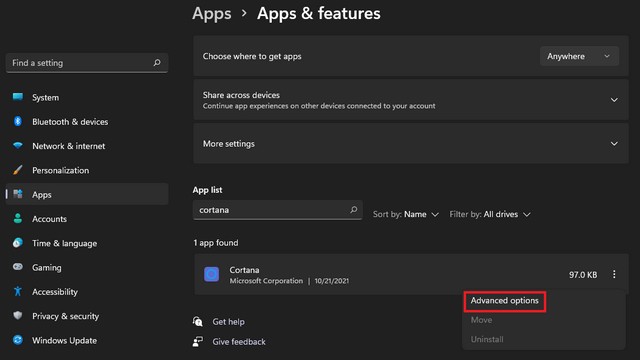The height and width of the screenshot is (360, 640).
Task: Click the 1 app found text
Action: click(x=216, y=243)
